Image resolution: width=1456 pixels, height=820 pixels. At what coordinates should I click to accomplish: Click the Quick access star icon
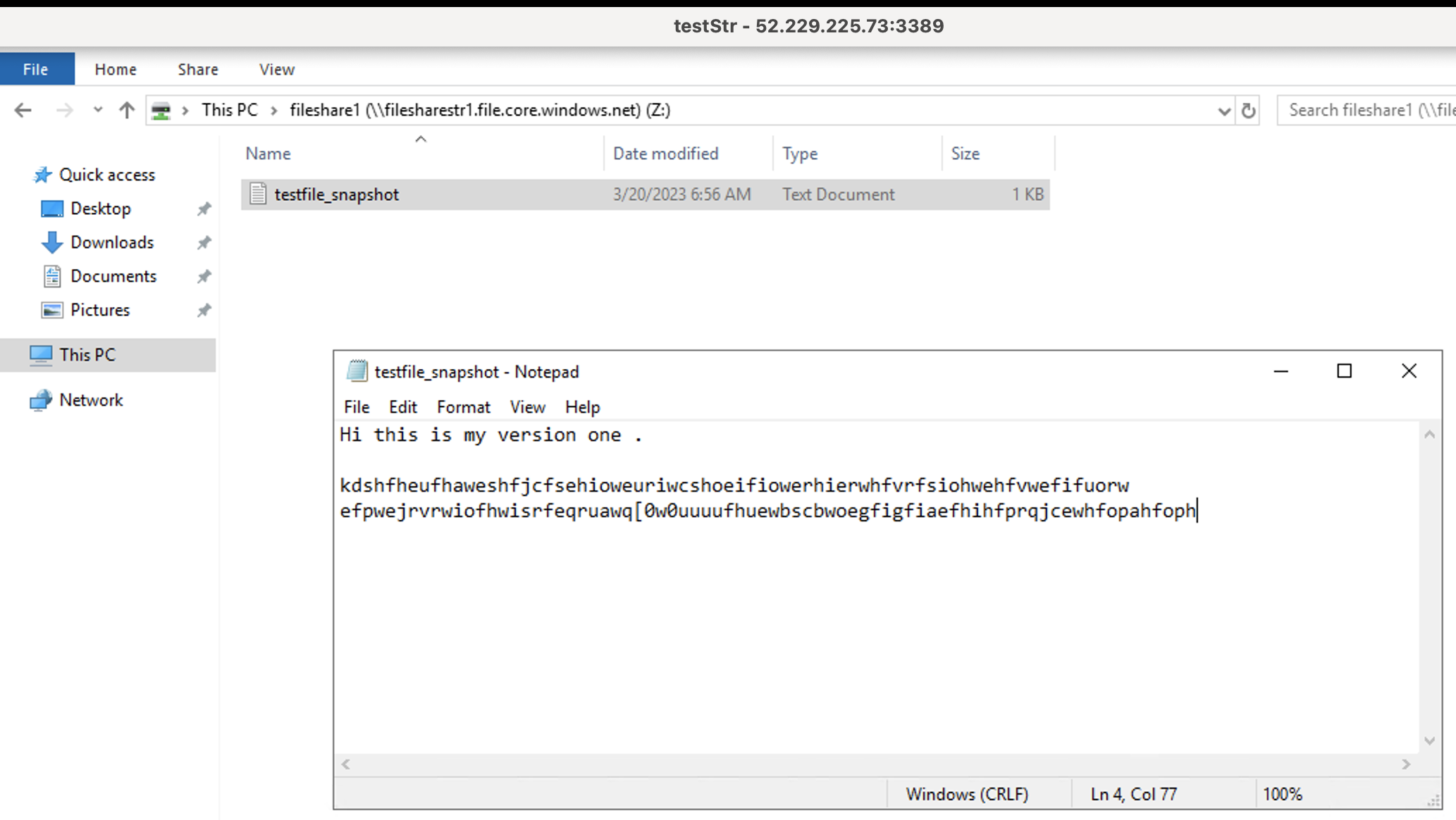[42, 174]
